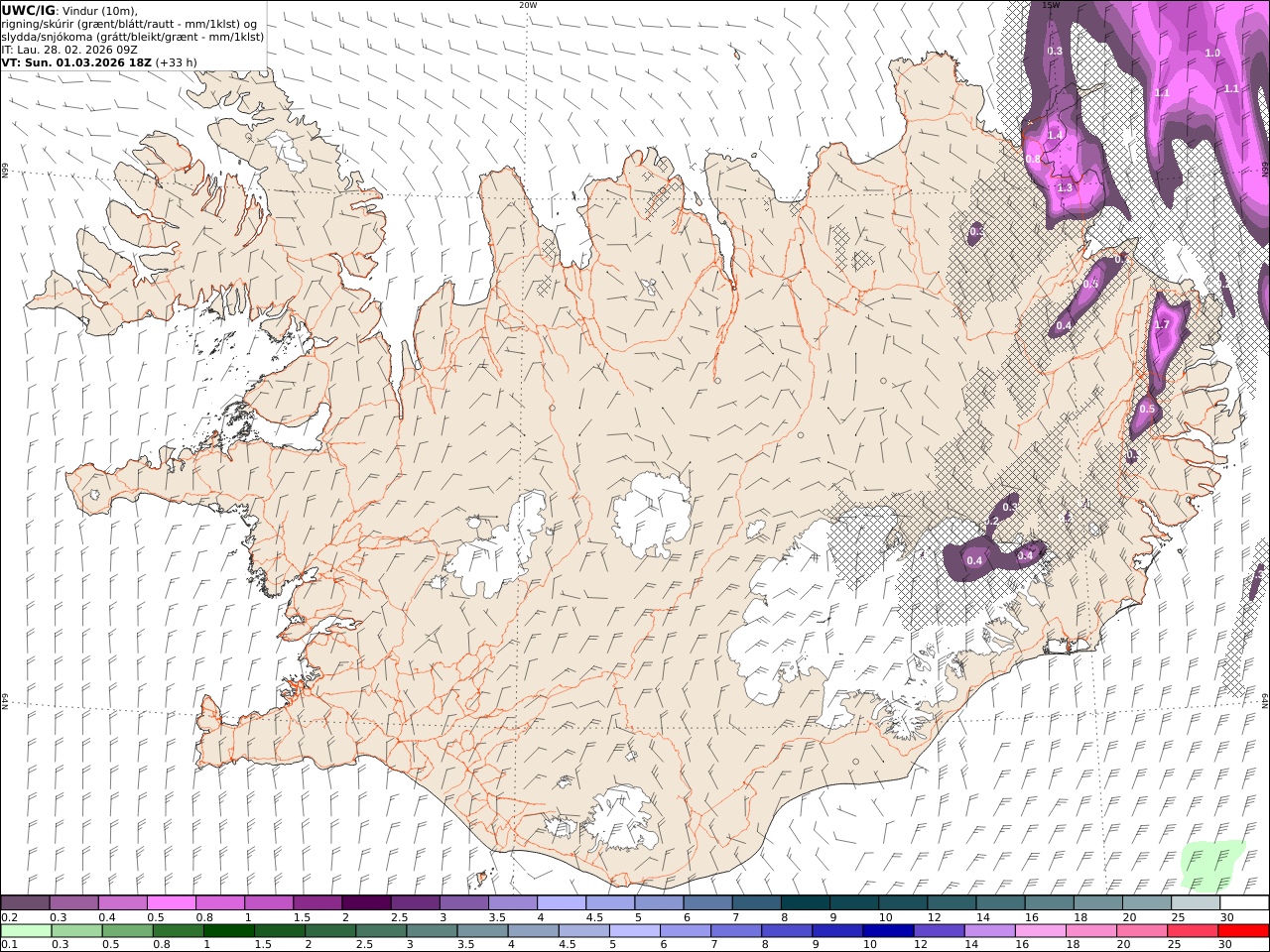Click the '0.8' value on the northeast coast
This screenshot has height=952, width=1270.
1033,159
